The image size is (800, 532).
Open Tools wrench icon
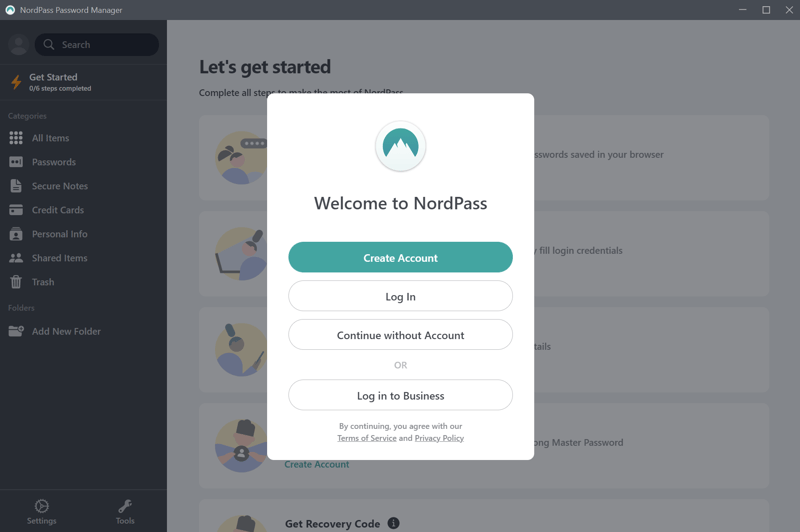click(125, 507)
